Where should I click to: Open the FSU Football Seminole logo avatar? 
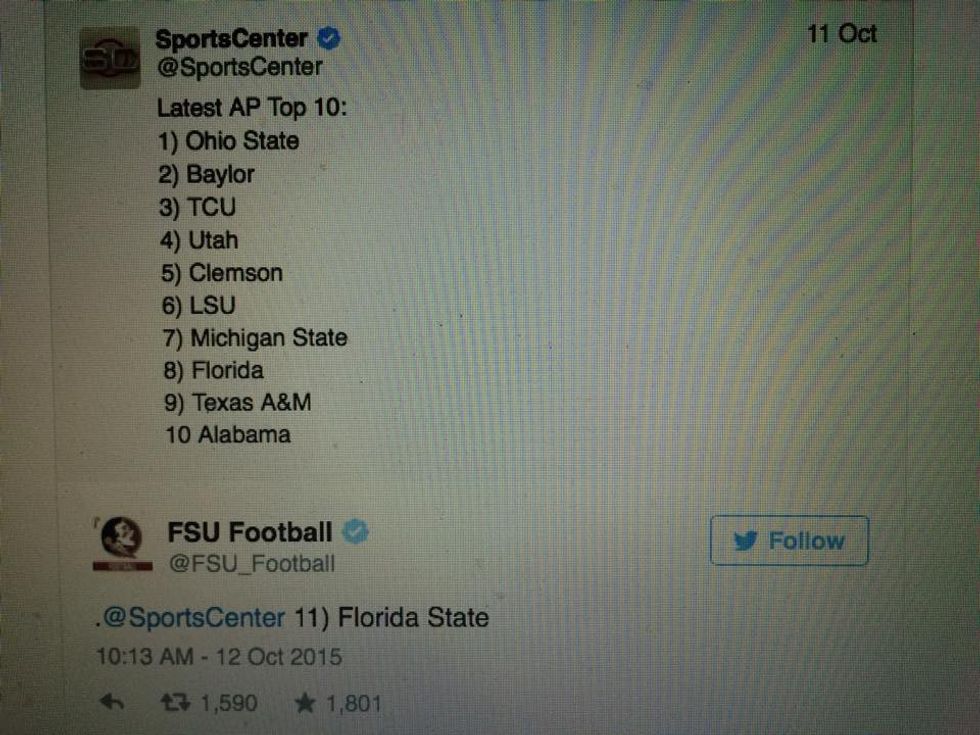(x=122, y=543)
